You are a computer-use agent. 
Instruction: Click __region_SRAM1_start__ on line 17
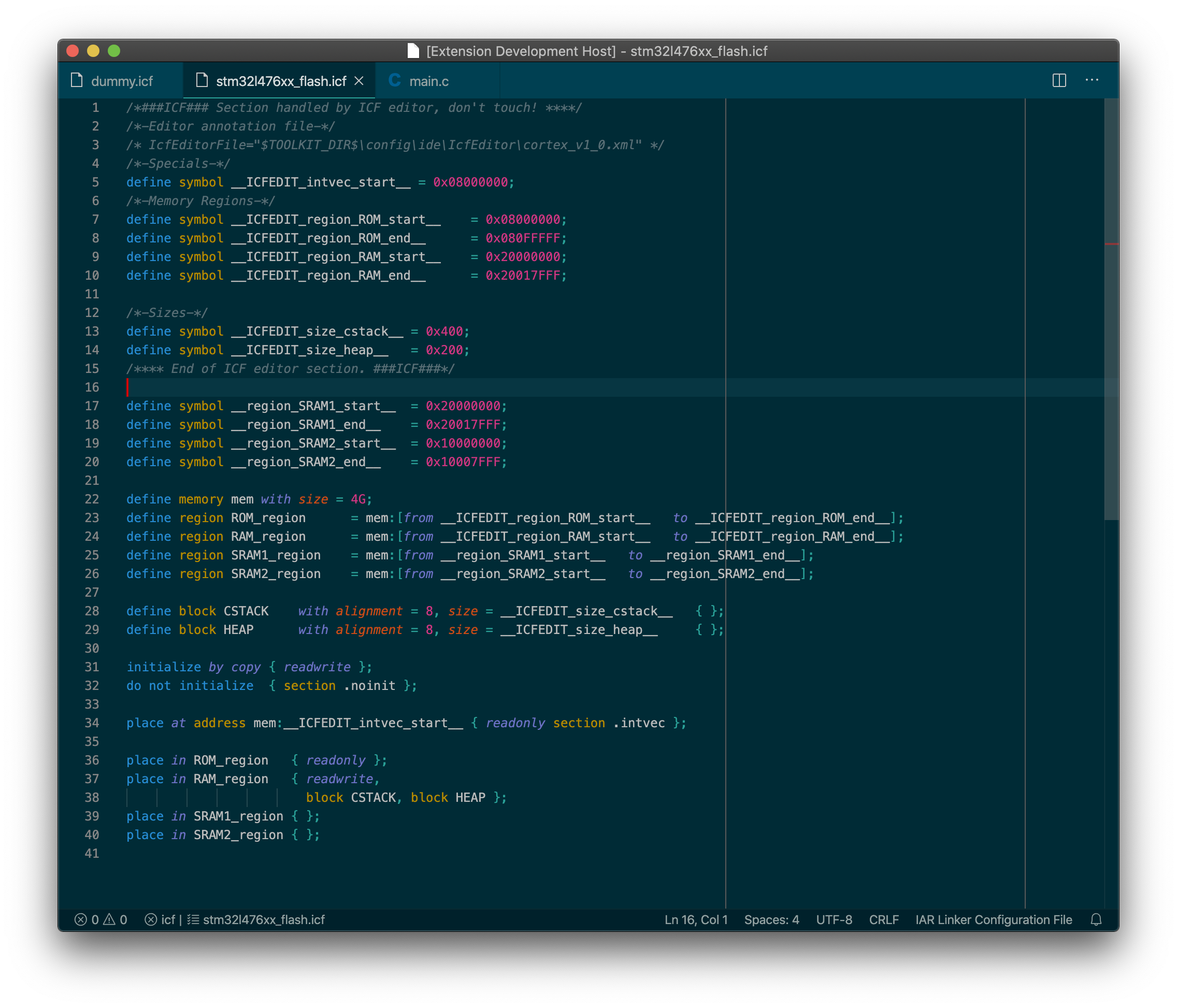(x=313, y=406)
